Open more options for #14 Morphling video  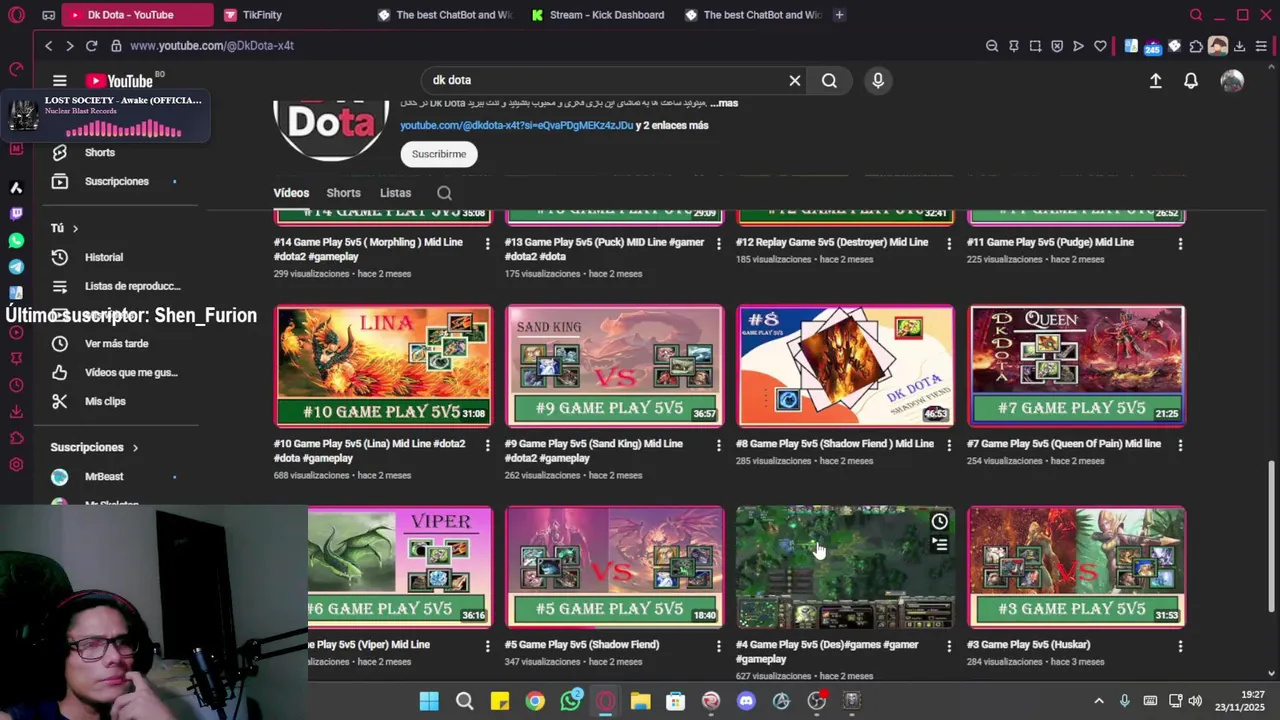point(487,243)
